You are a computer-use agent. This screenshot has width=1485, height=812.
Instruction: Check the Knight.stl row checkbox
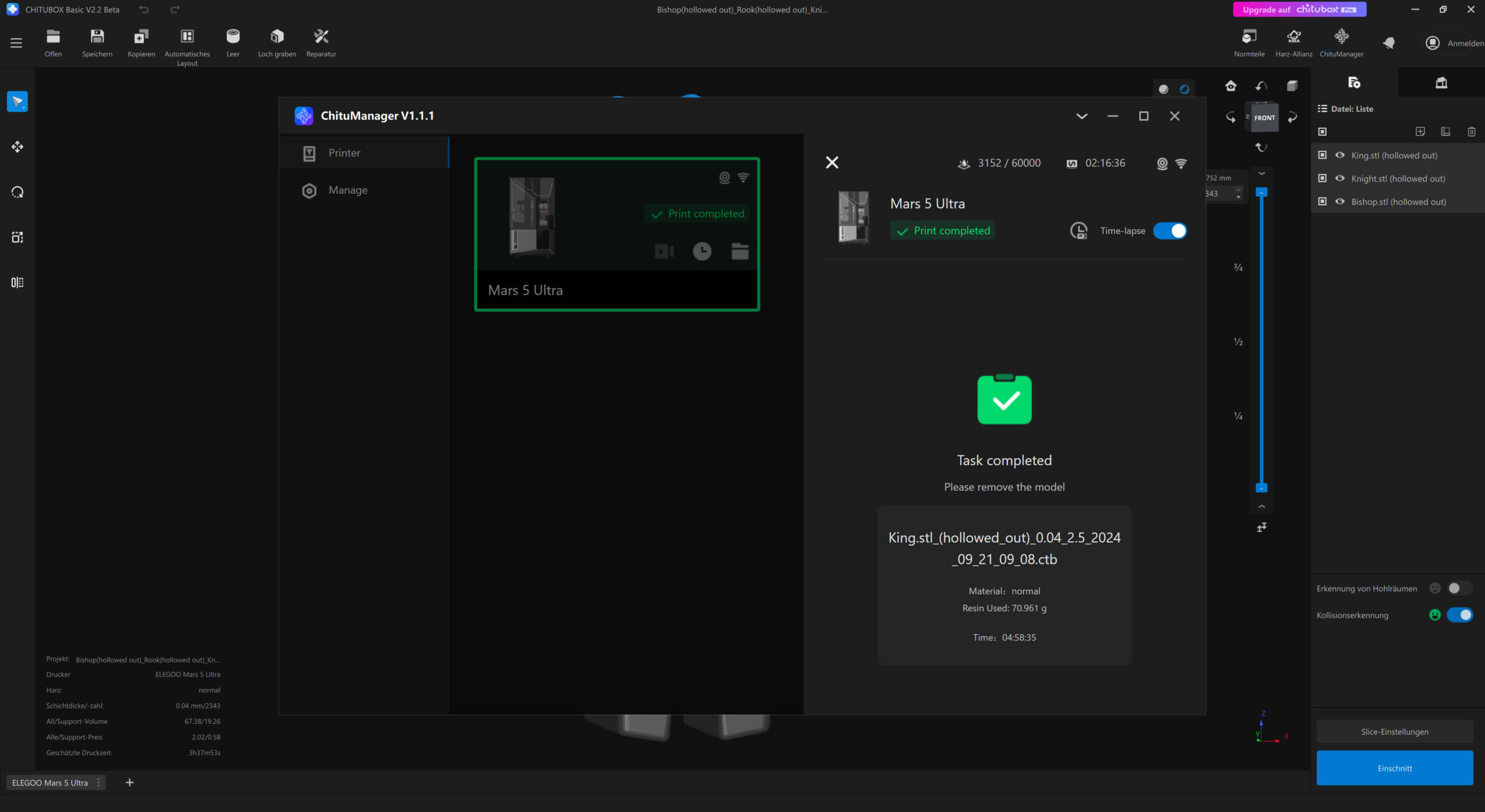pos(1322,178)
